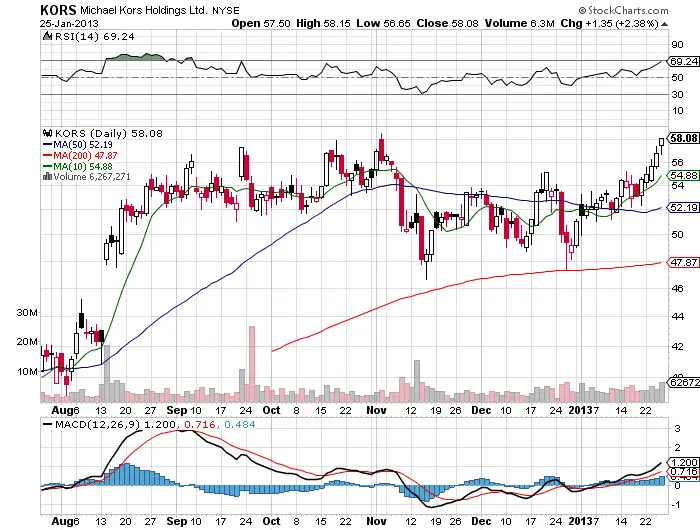Image resolution: width=700 pixels, height=530 pixels.
Task: Click the 10M volume axis label
Action: (27, 371)
